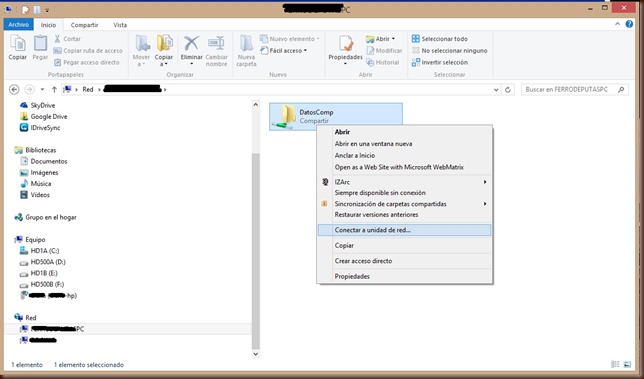Click Historial in the ribbon
Viewport: 644px width, 379px height.
pos(382,62)
